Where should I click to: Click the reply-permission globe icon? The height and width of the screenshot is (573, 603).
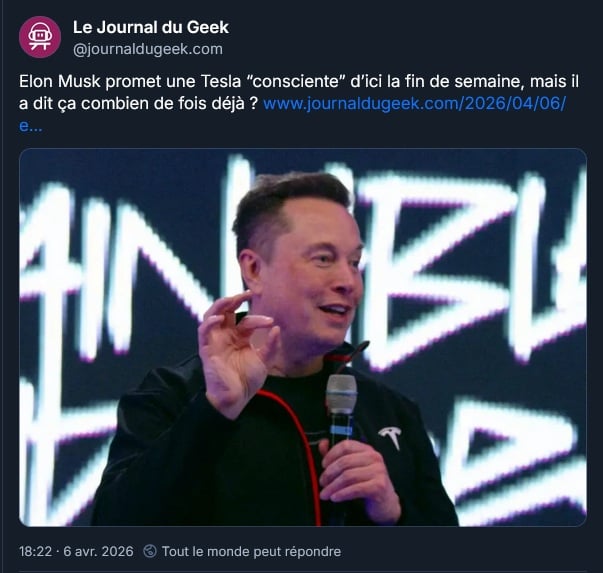[150, 551]
